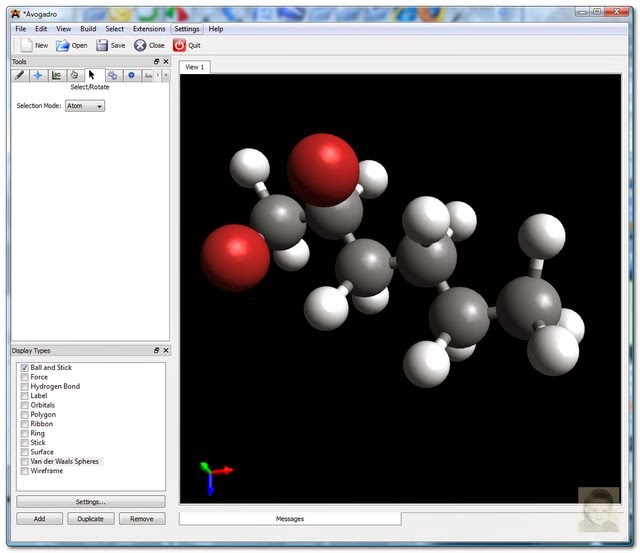Screen dimensions: 640x553
Task: Select the Auto Rotate tool
Action: coord(113,75)
